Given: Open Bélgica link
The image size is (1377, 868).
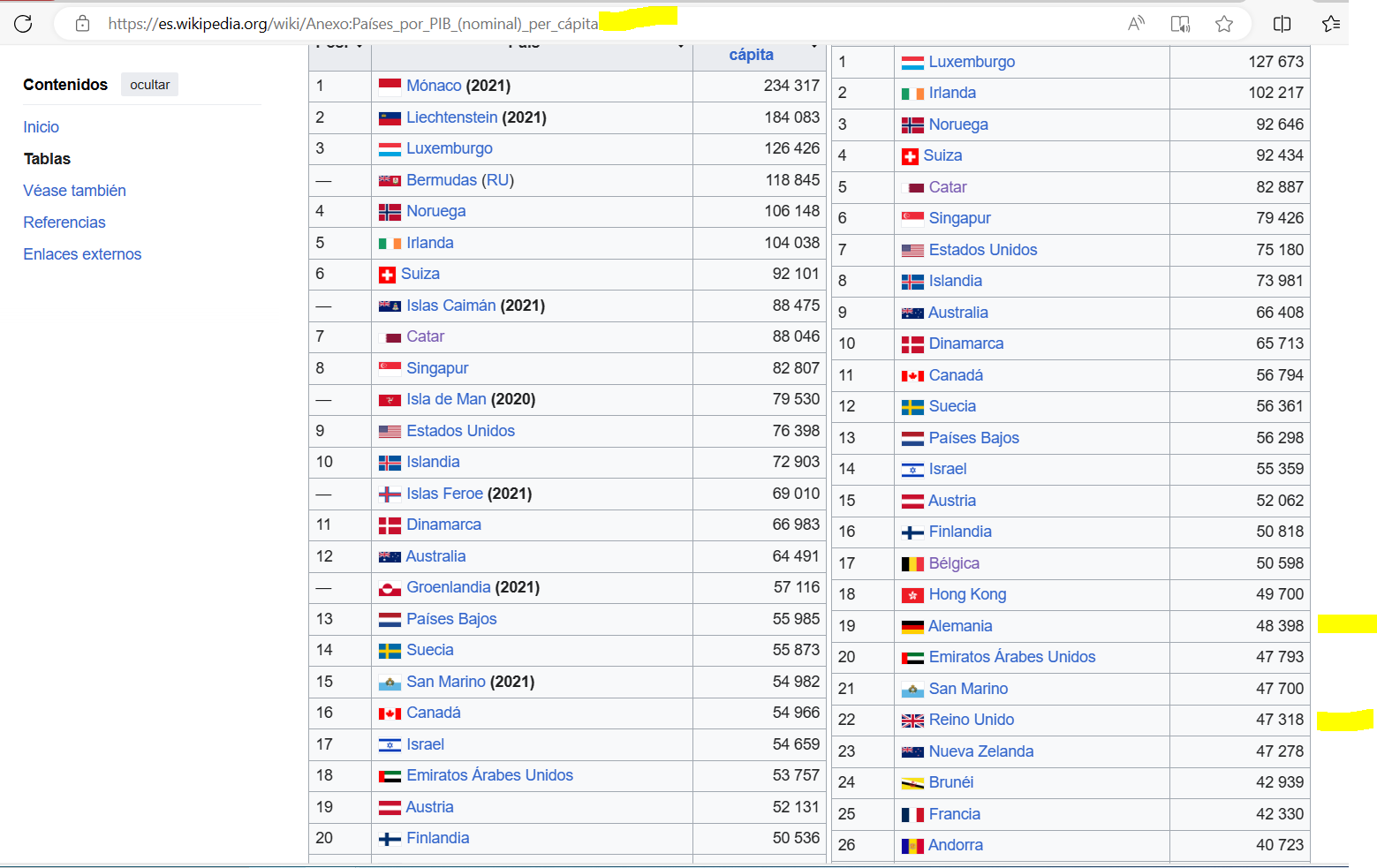Looking at the screenshot, I should [954, 563].
